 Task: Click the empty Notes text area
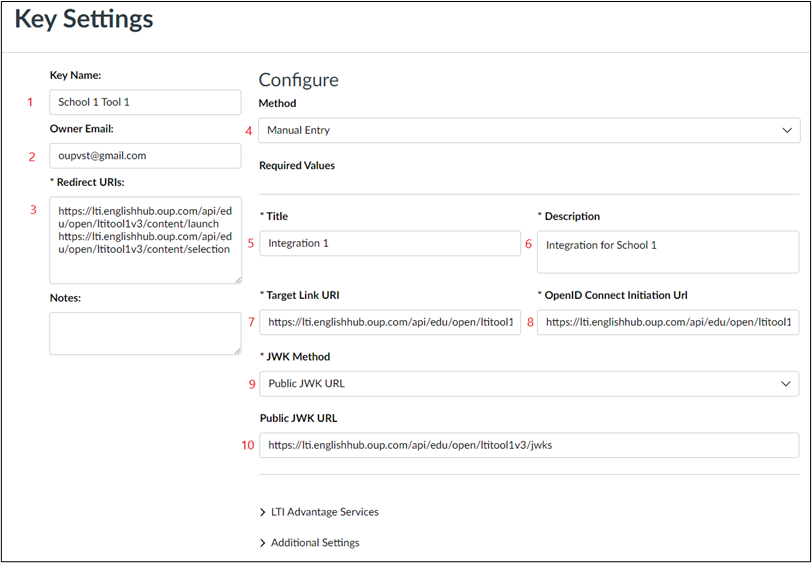click(x=145, y=333)
